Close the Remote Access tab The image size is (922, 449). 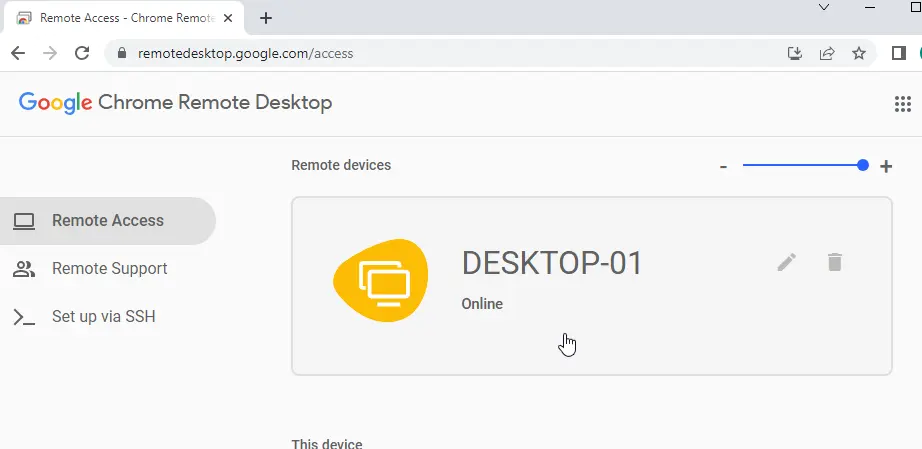click(x=228, y=18)
